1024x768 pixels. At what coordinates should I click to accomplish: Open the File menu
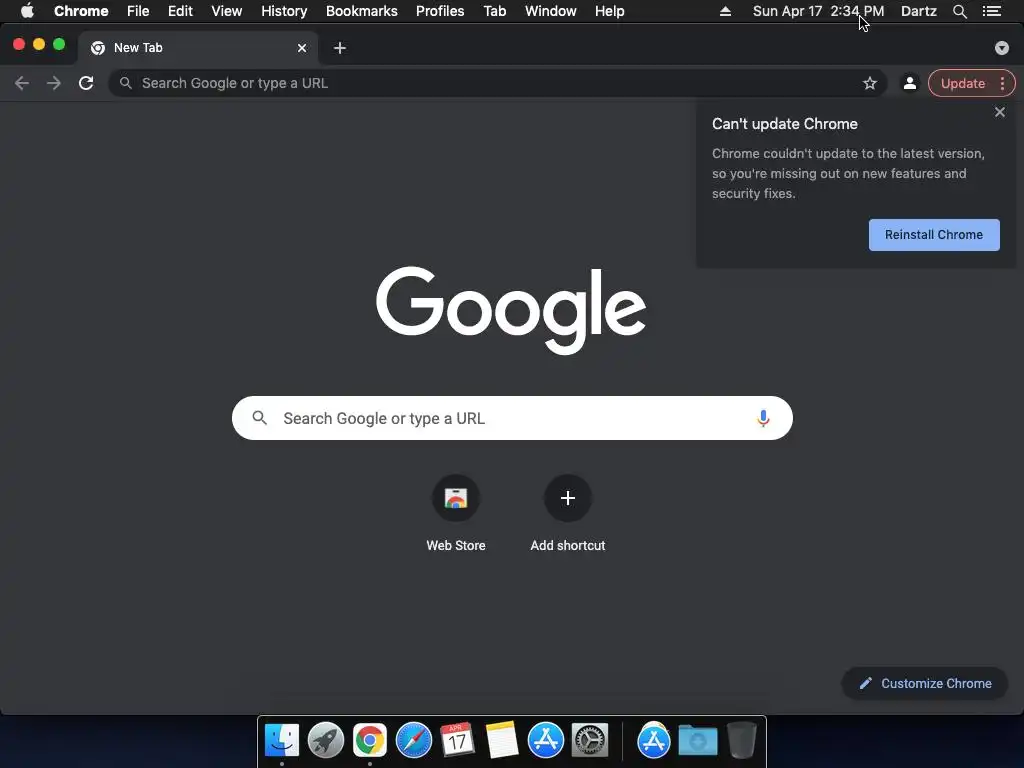click(138, 11)
